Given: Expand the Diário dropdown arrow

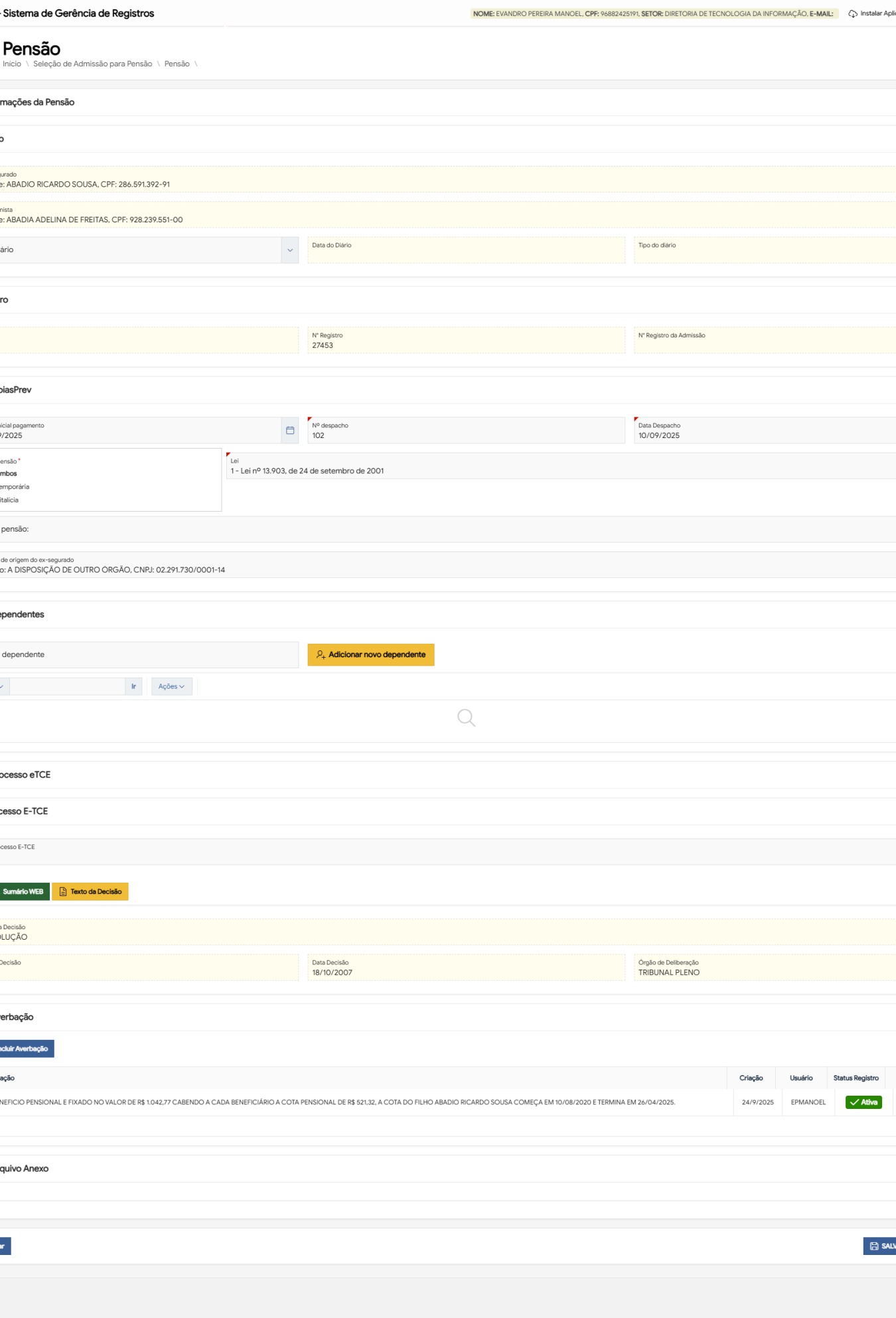Looking at the screenshot, I should 290,250.
